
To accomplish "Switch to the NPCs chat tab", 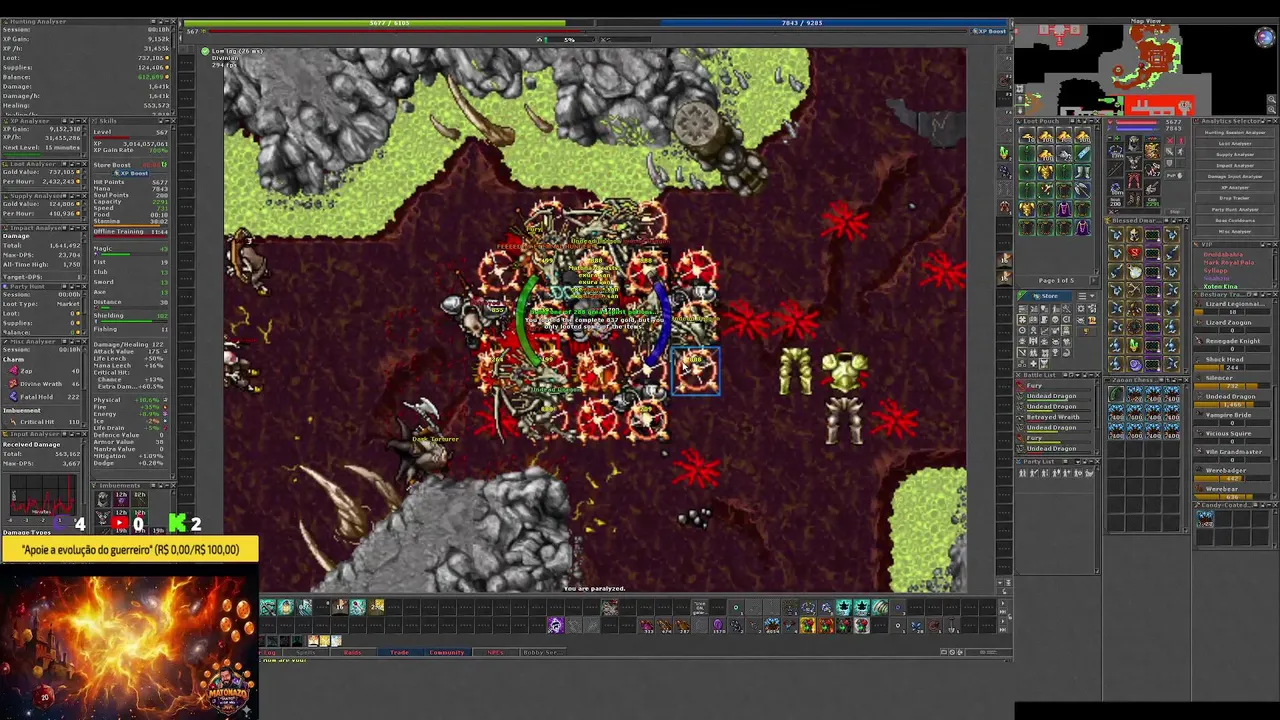I will [x=495, y=652].
